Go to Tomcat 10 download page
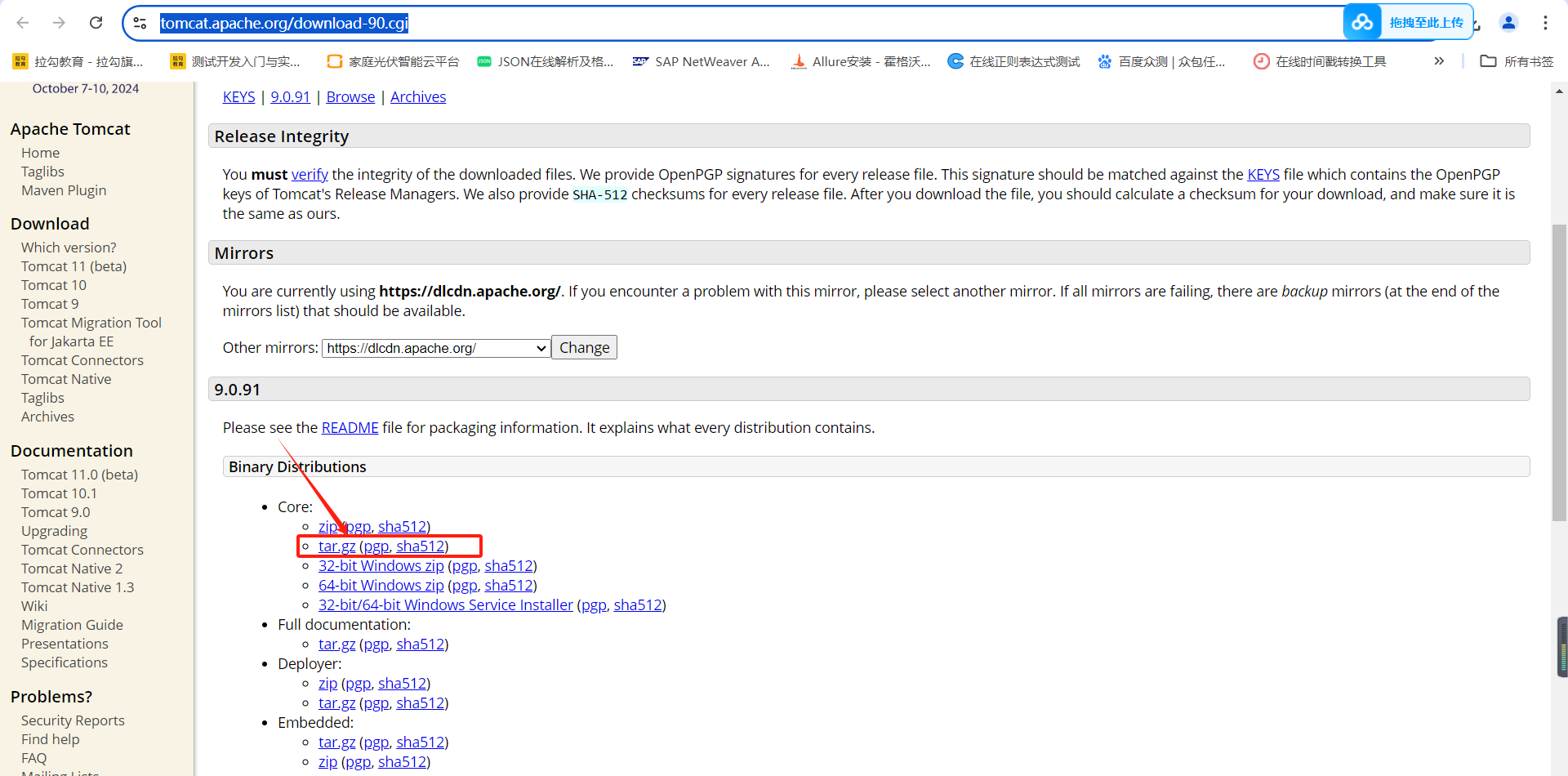Image resolution: width=1568 pixels, height=776 pixels. coord(53,285)
